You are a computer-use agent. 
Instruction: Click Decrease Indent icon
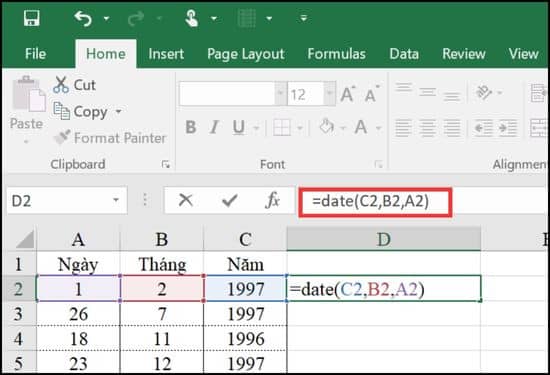click(x=483, y=128)
